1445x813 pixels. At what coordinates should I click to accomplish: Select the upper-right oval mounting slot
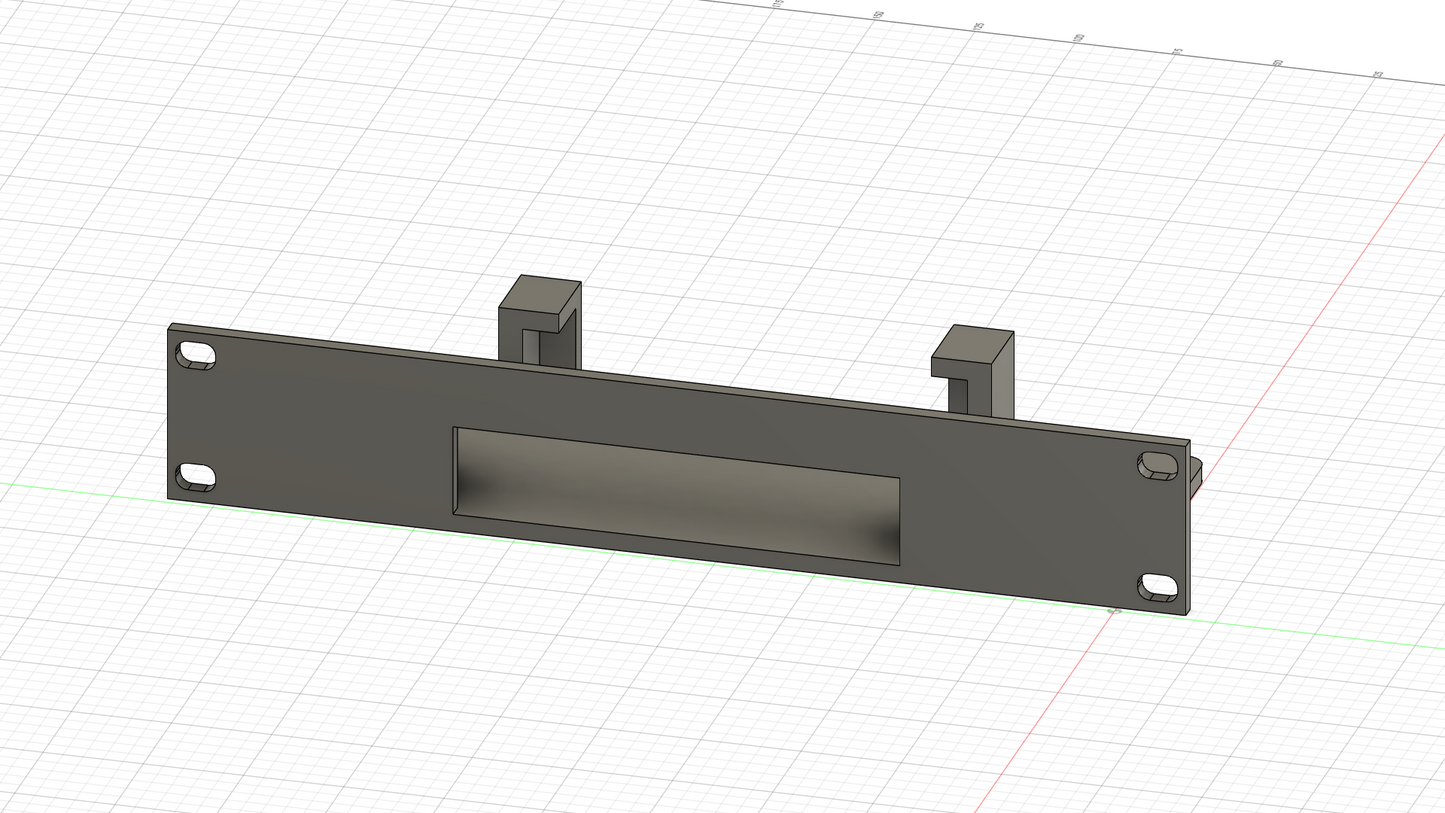click(1159, 465)
